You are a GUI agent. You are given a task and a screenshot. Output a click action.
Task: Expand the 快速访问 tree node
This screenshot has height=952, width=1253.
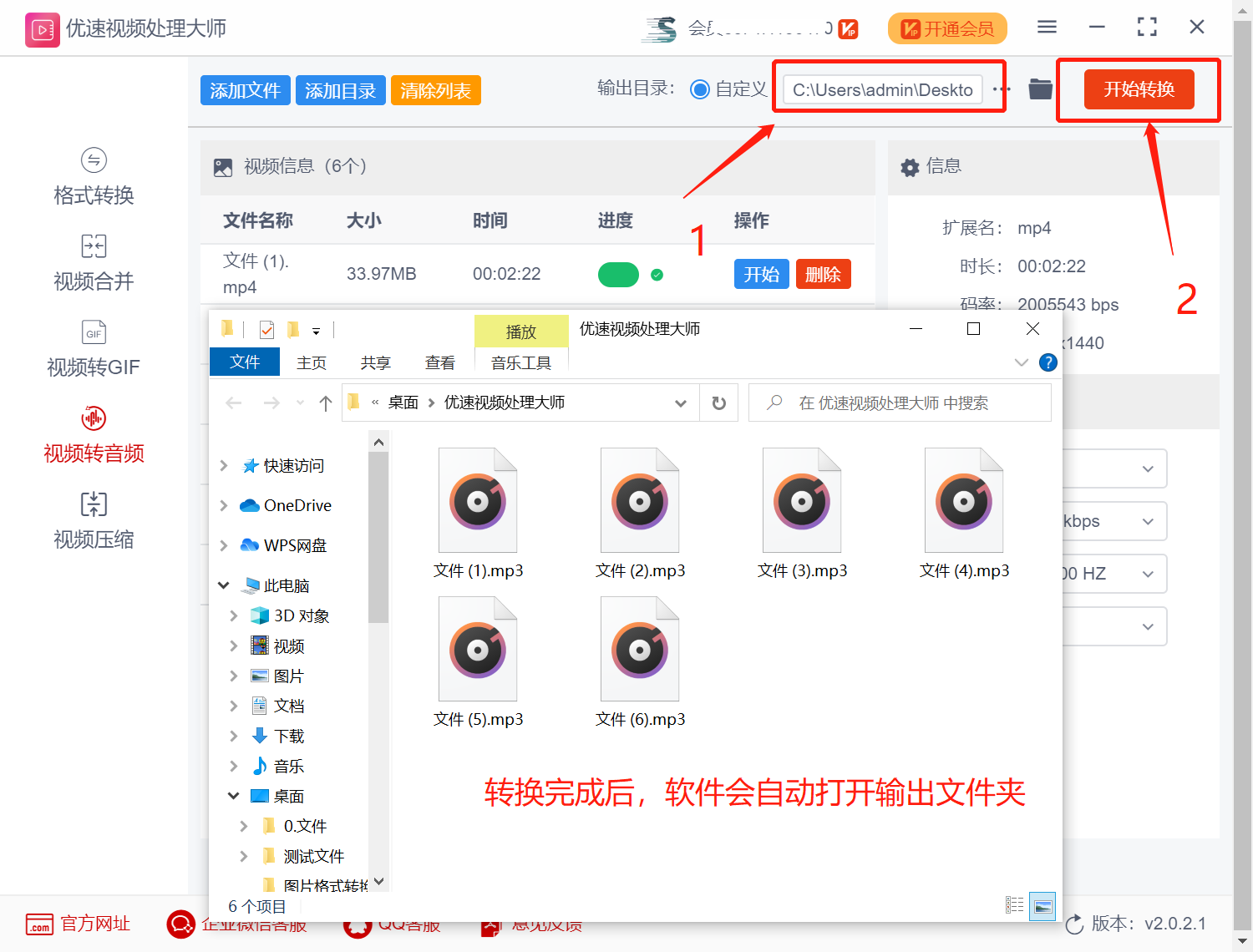(224, 465)
